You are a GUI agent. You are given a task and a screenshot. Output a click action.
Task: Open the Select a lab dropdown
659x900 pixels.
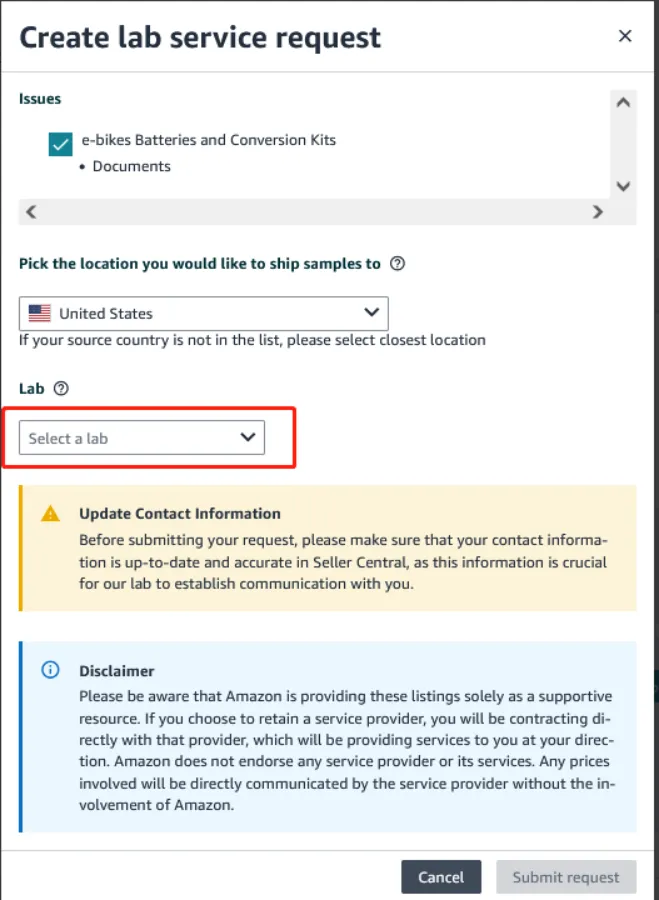coord(142,437)
